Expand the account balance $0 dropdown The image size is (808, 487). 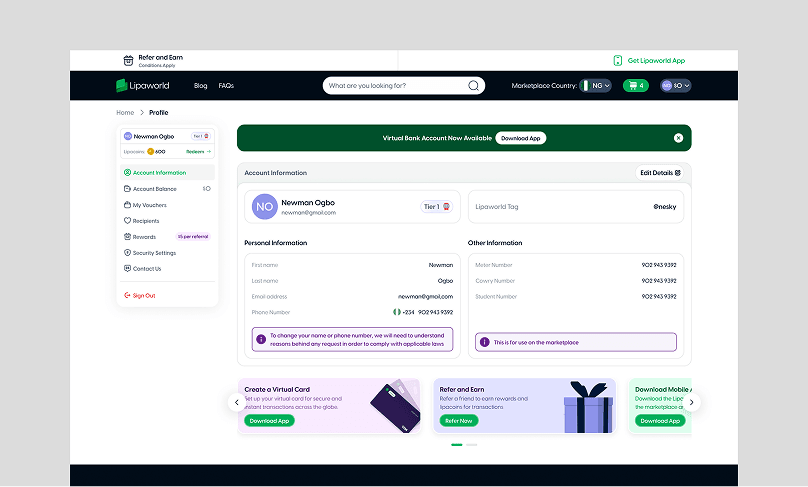click(x=676, y=86)
